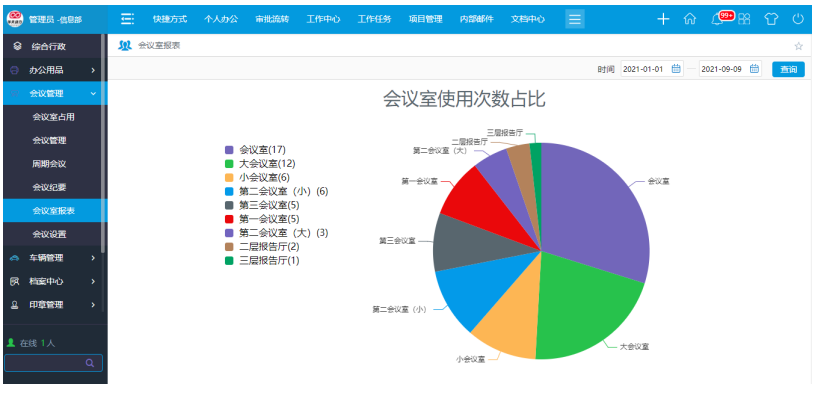
Task: Favorite this page with the star icon
Action: click(x=799, y=46)
